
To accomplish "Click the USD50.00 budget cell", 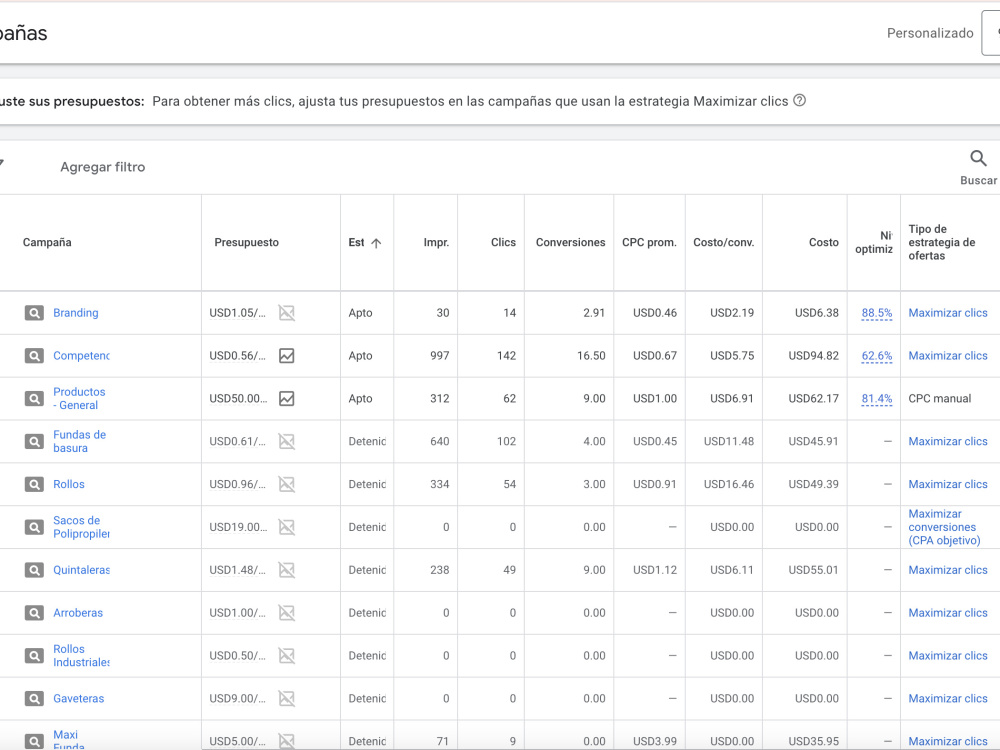I will pos(239,399).
